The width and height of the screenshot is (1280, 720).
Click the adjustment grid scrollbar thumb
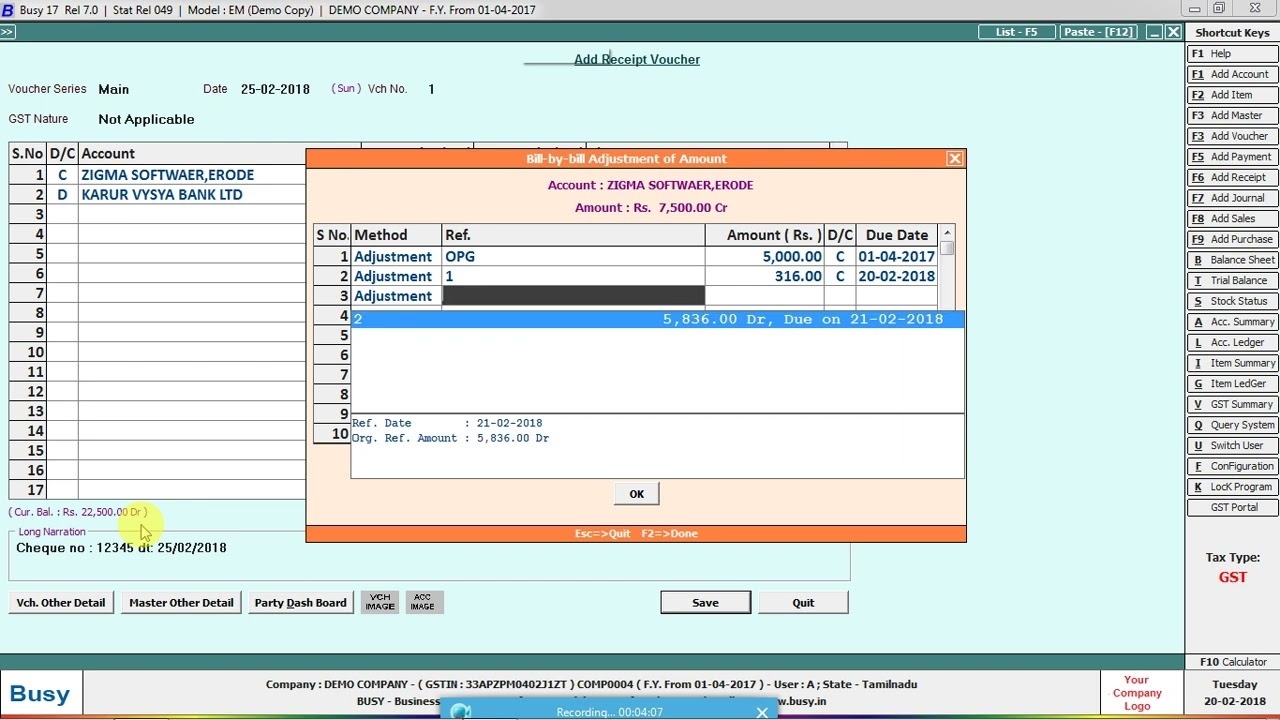[x=947, y=248]
